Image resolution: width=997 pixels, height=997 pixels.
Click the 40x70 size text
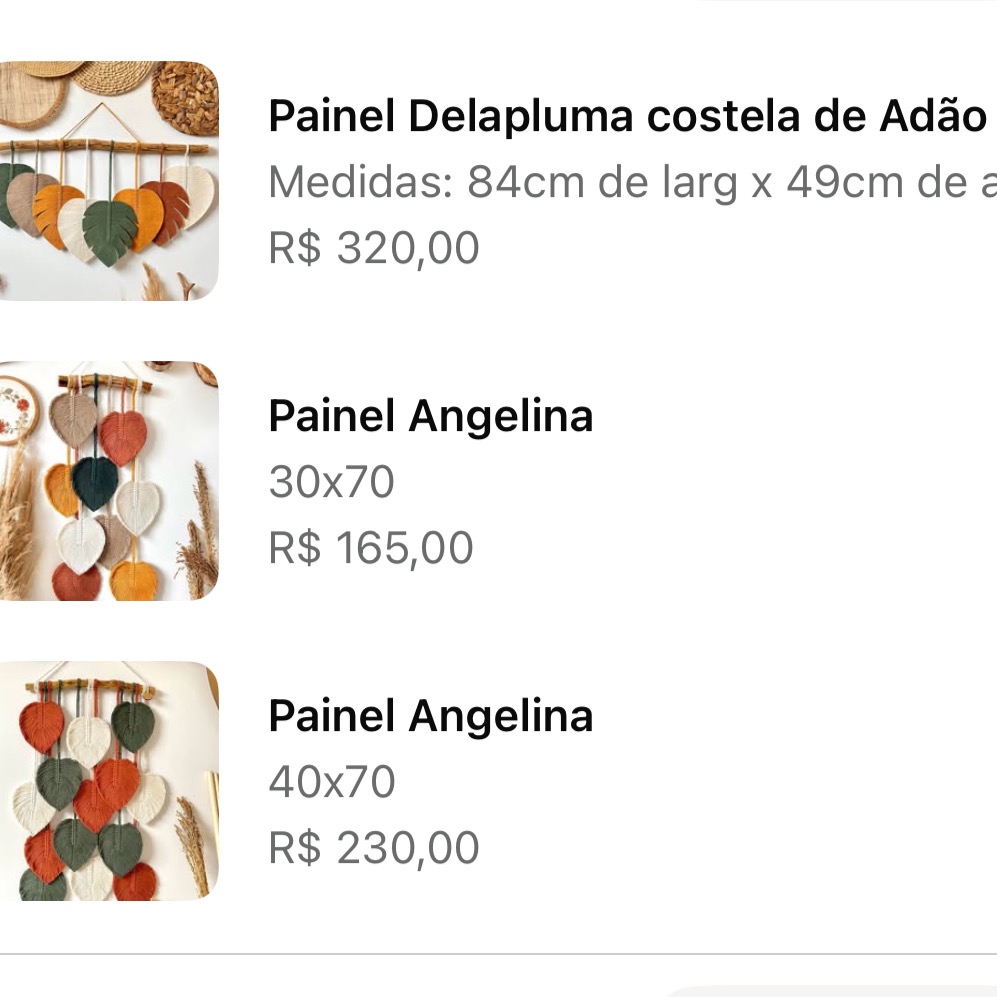tap(332, 782)
